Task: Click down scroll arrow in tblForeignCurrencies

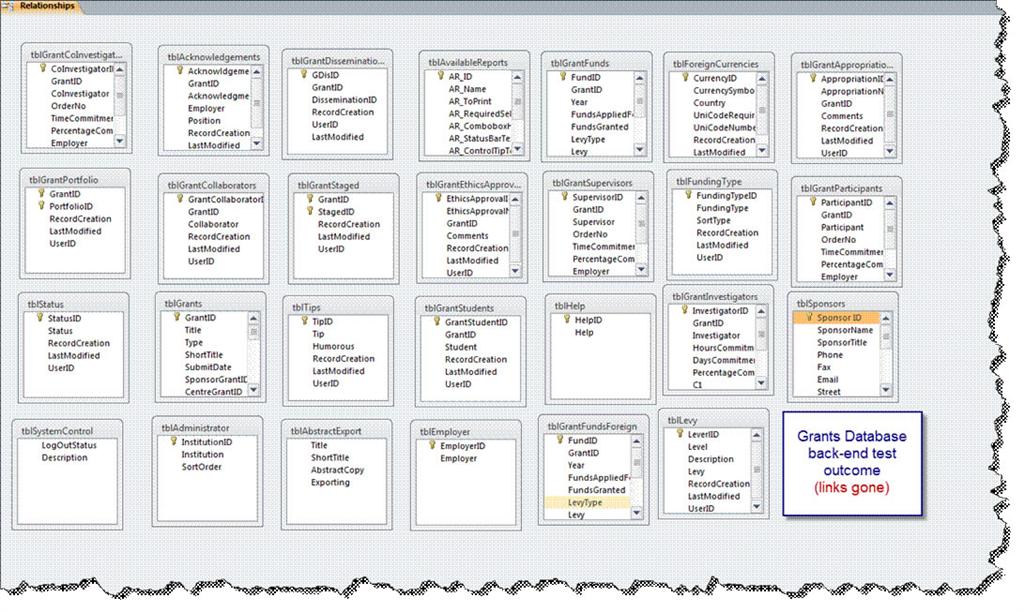Action: pos(761,151)
